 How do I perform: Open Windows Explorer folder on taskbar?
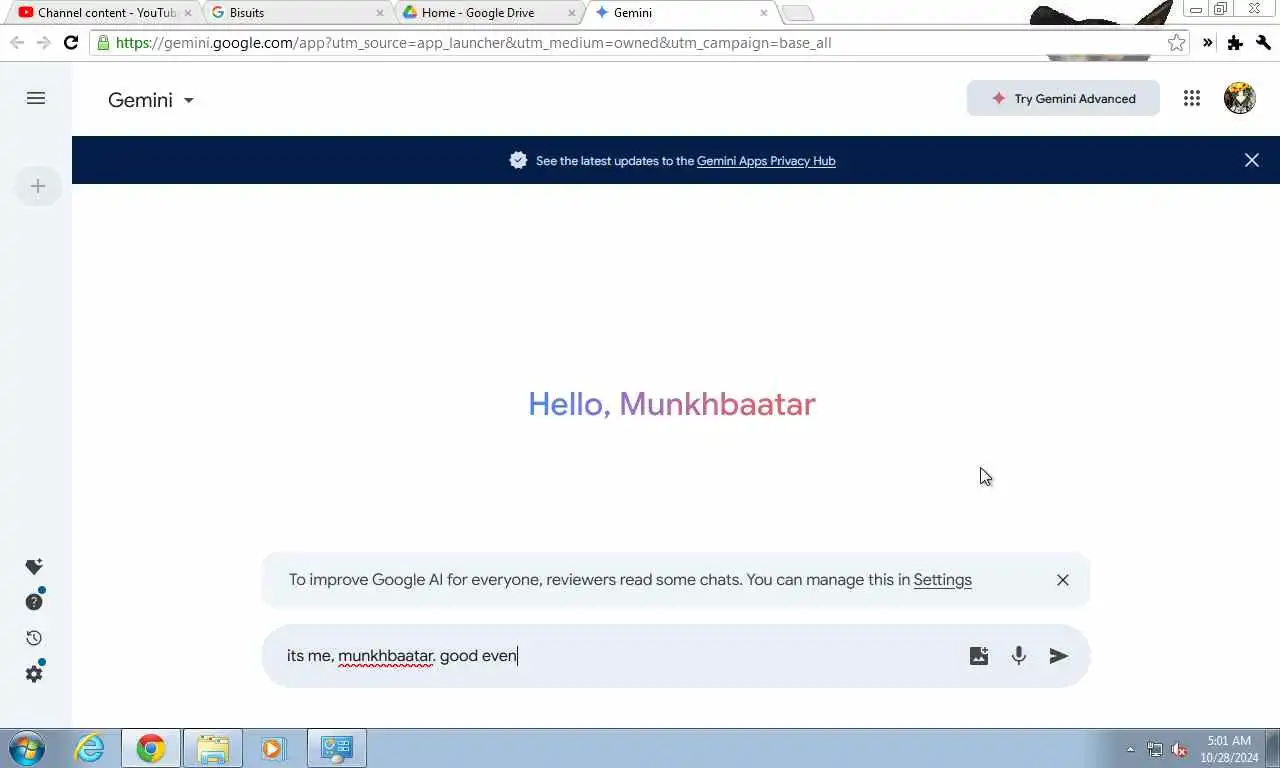(x=213, y=748)
